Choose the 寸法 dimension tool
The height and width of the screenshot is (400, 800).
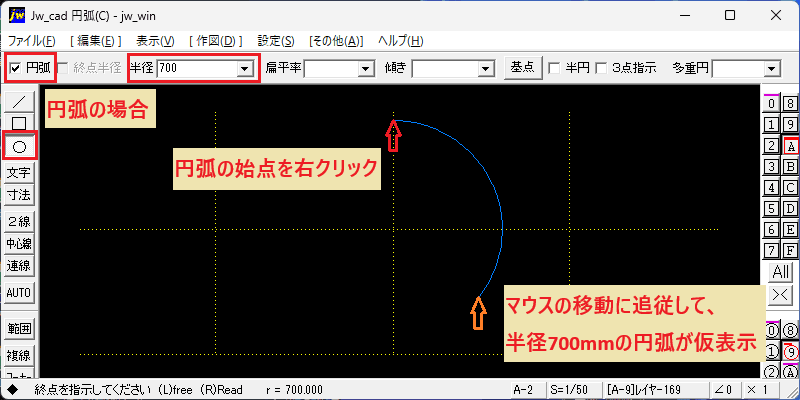tap(19, 195)
